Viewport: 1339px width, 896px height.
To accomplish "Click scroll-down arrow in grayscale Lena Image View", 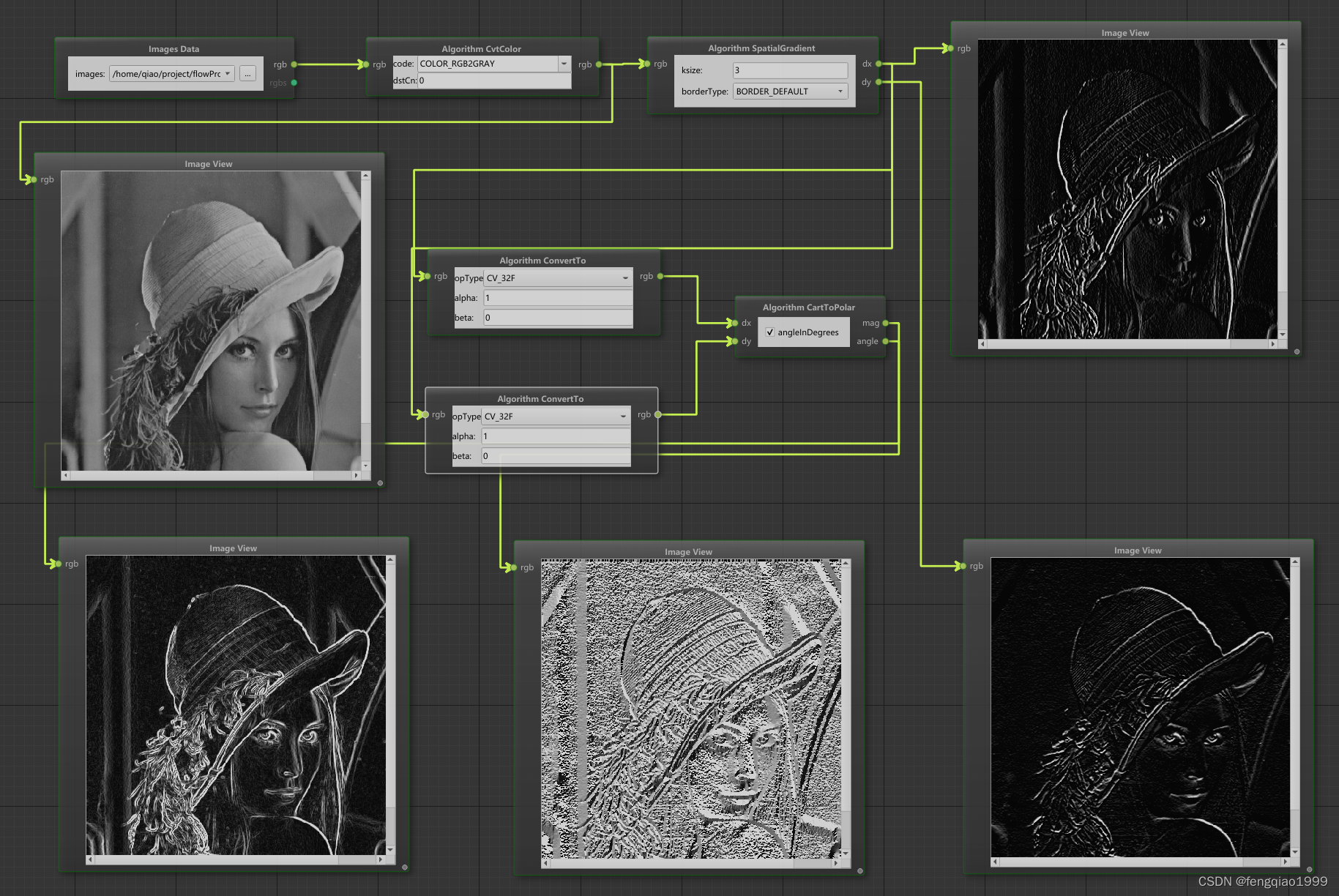I will [366, 466].
